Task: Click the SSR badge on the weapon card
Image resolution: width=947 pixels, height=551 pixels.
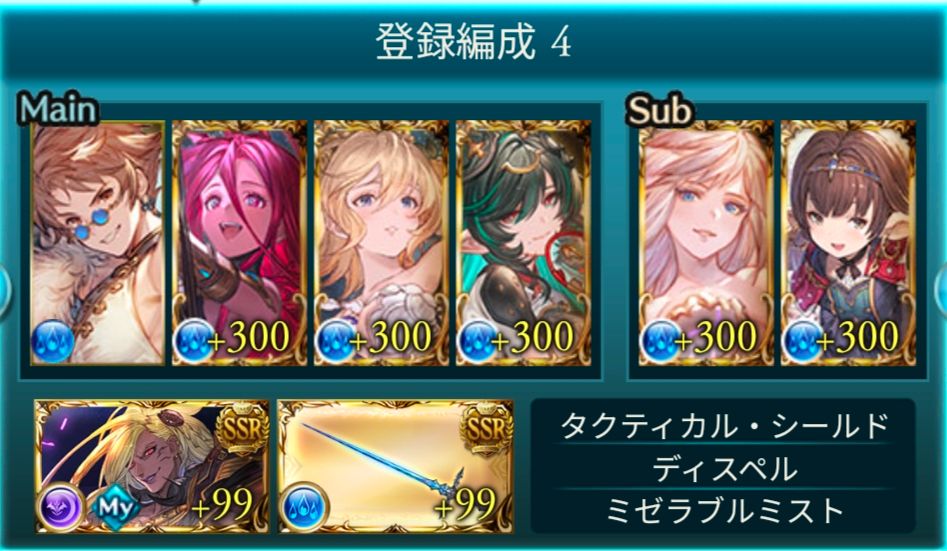Action: coord(486,428)
